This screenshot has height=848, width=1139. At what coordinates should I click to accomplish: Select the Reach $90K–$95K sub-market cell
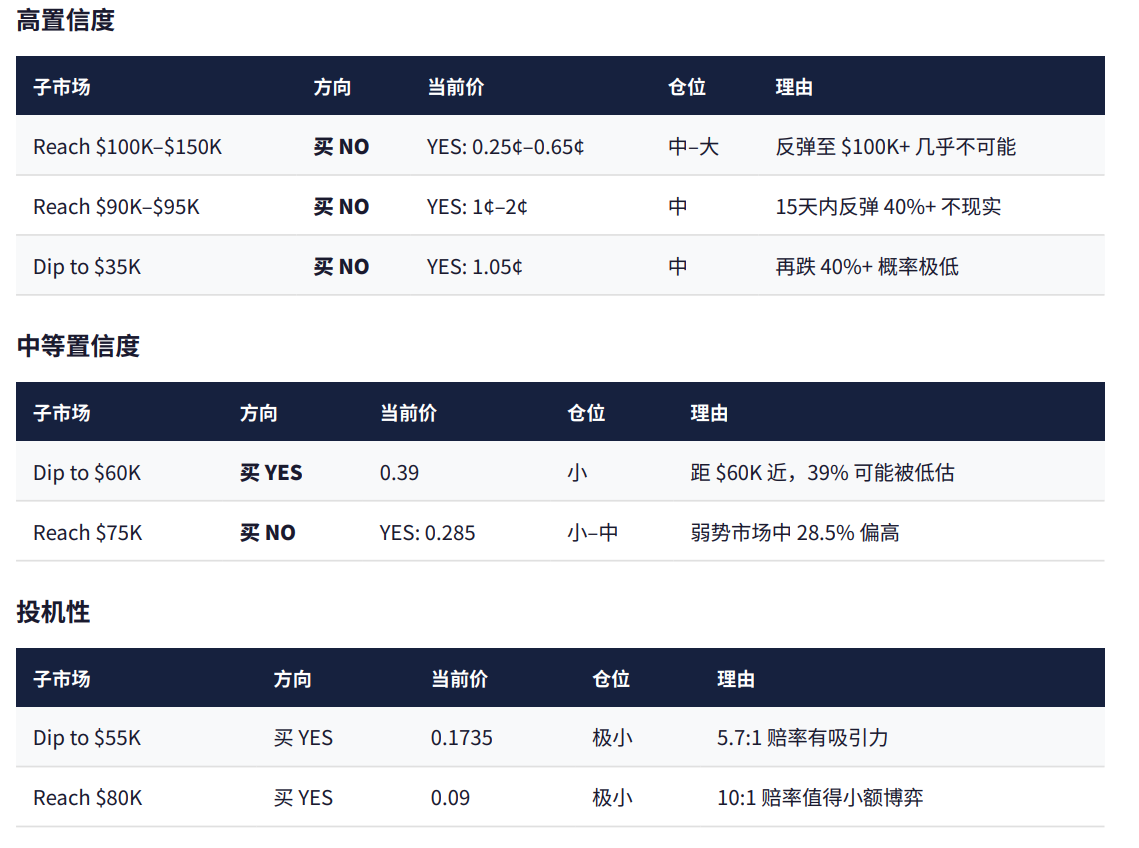pos(116,207)
